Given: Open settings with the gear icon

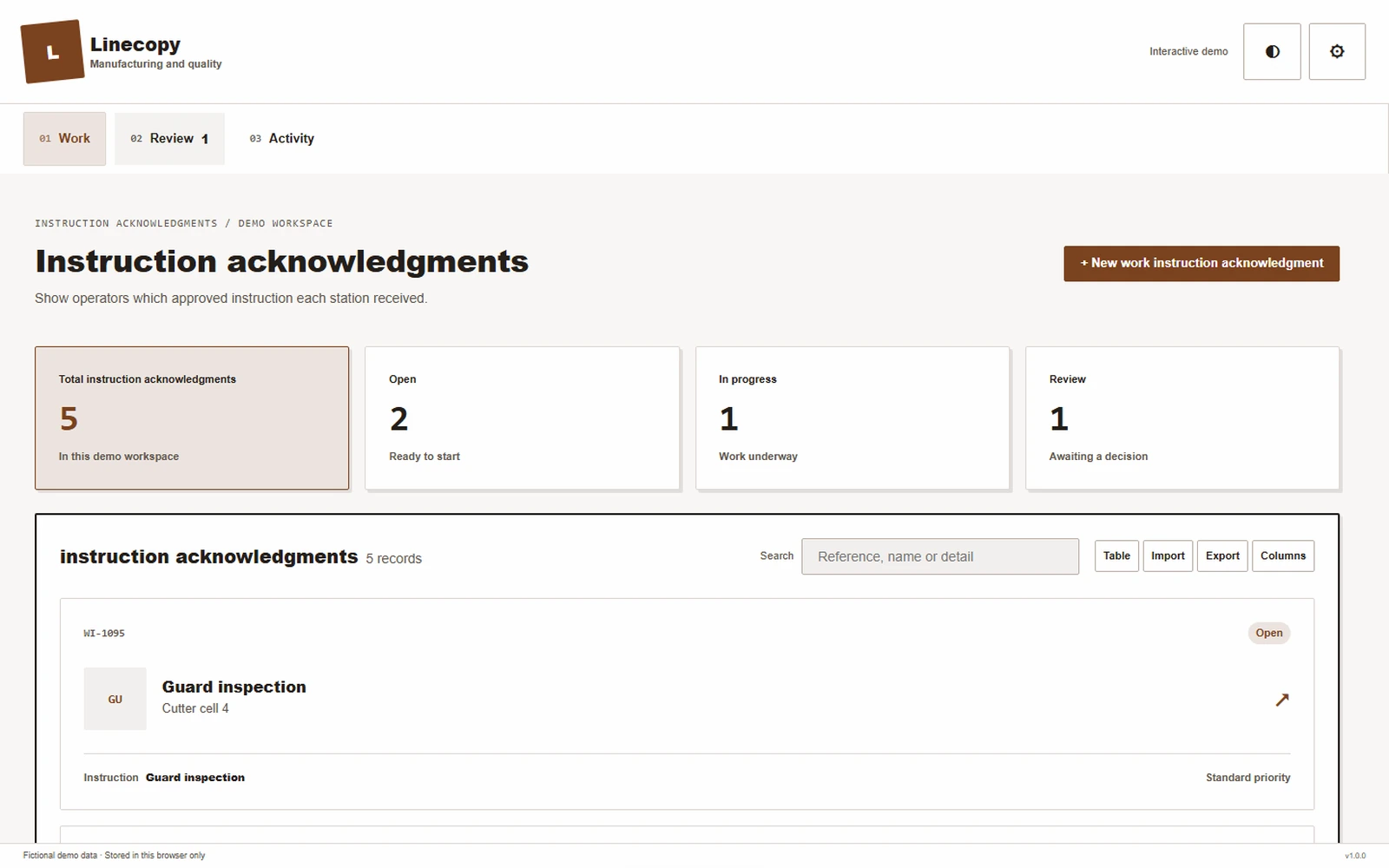Looking at the screenshot, I should [x=1337, y=52].
